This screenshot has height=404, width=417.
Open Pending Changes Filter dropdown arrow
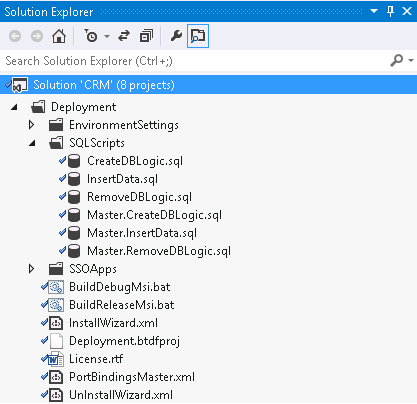107,36
